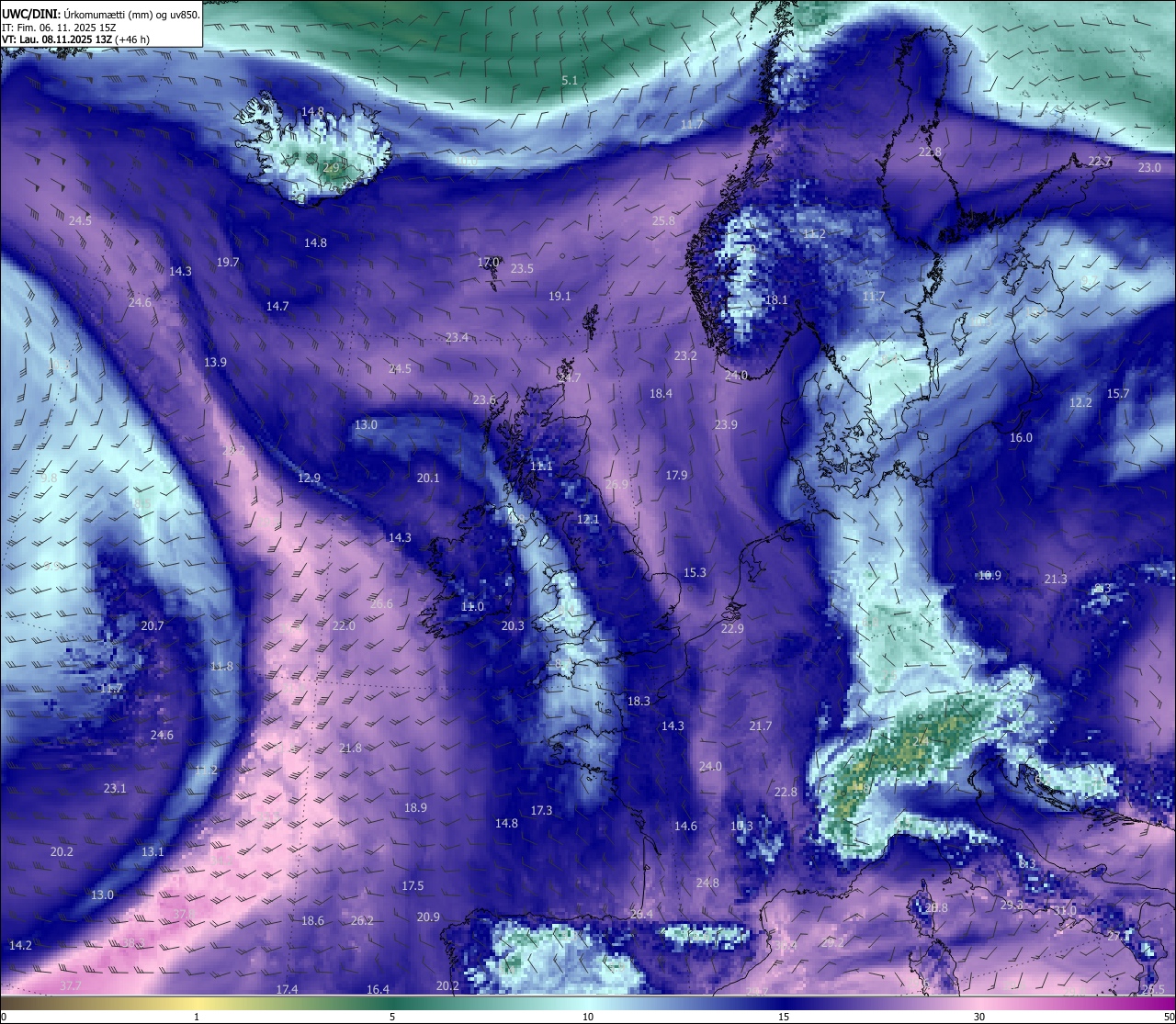
Task: Click the 25.8 value off Norway's coast
Action: (663, 220)
